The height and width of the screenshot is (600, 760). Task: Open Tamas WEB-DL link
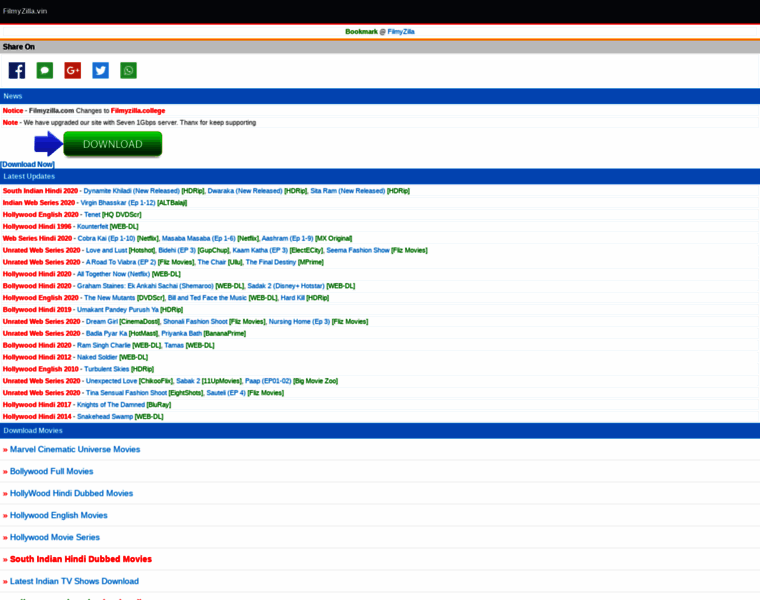point(174,345)
